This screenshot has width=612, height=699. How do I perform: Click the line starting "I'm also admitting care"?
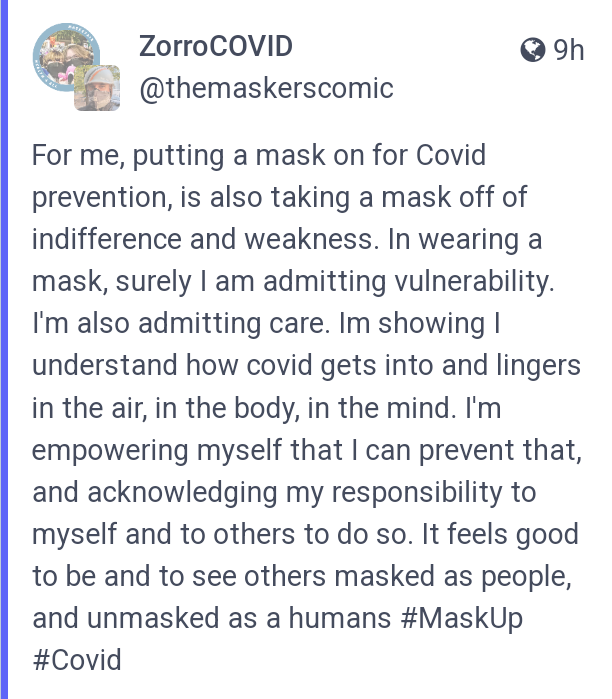(266, 324)
